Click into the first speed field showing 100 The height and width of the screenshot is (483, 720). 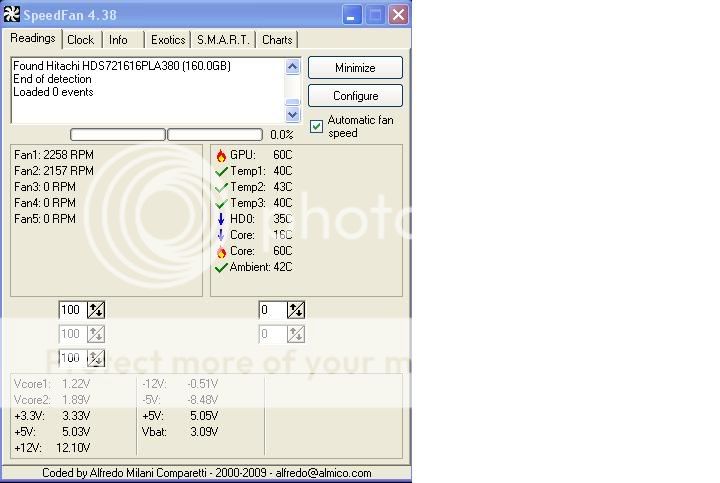(x=72, y=310)
